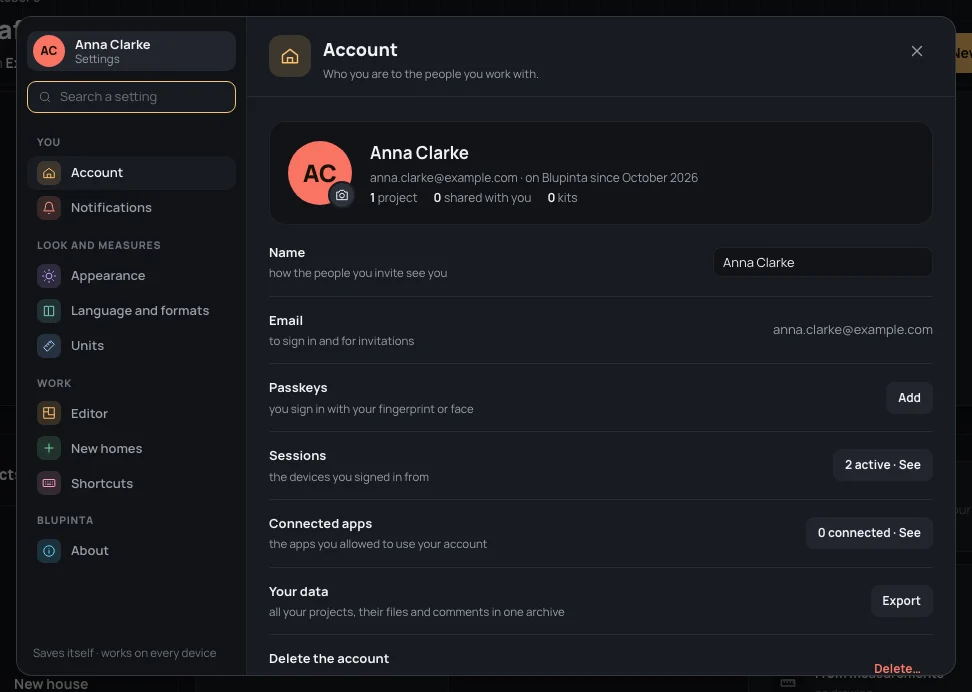Open the Appearance settings section
This screenshot has height=692, width=972.
pos(131,276)
